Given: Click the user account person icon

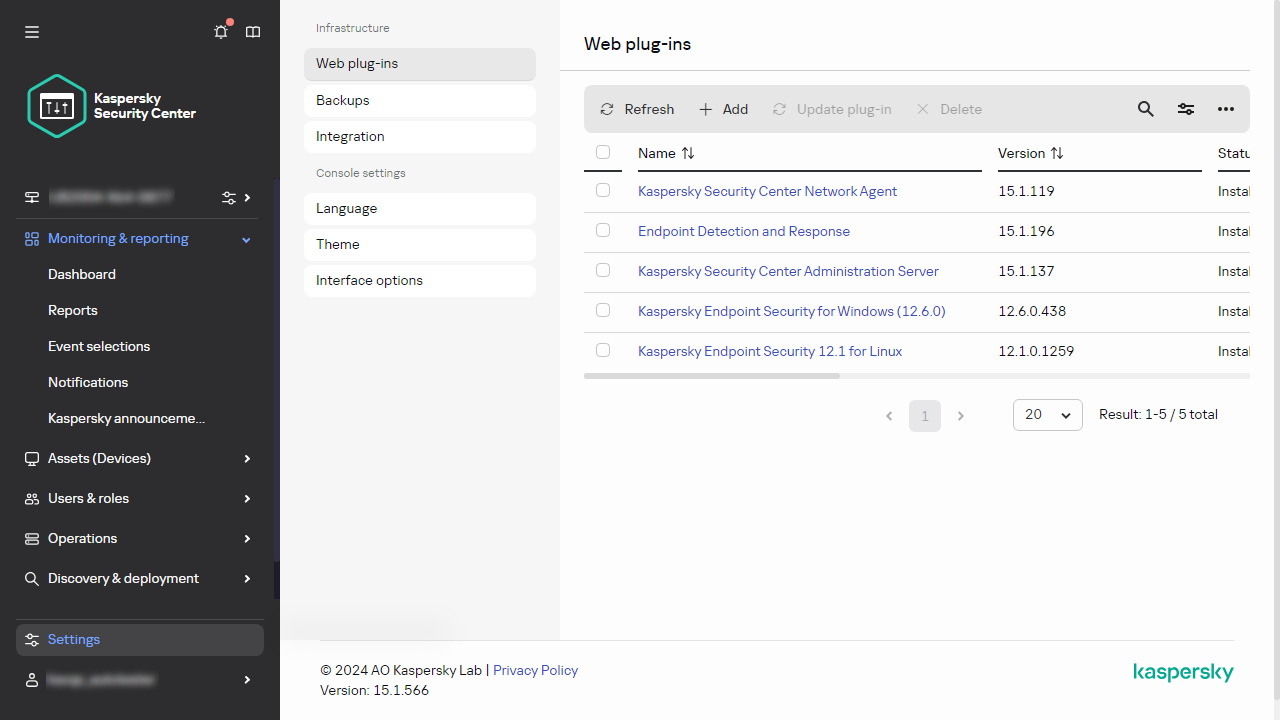Looking at the screenshot, I should [32, 680].
